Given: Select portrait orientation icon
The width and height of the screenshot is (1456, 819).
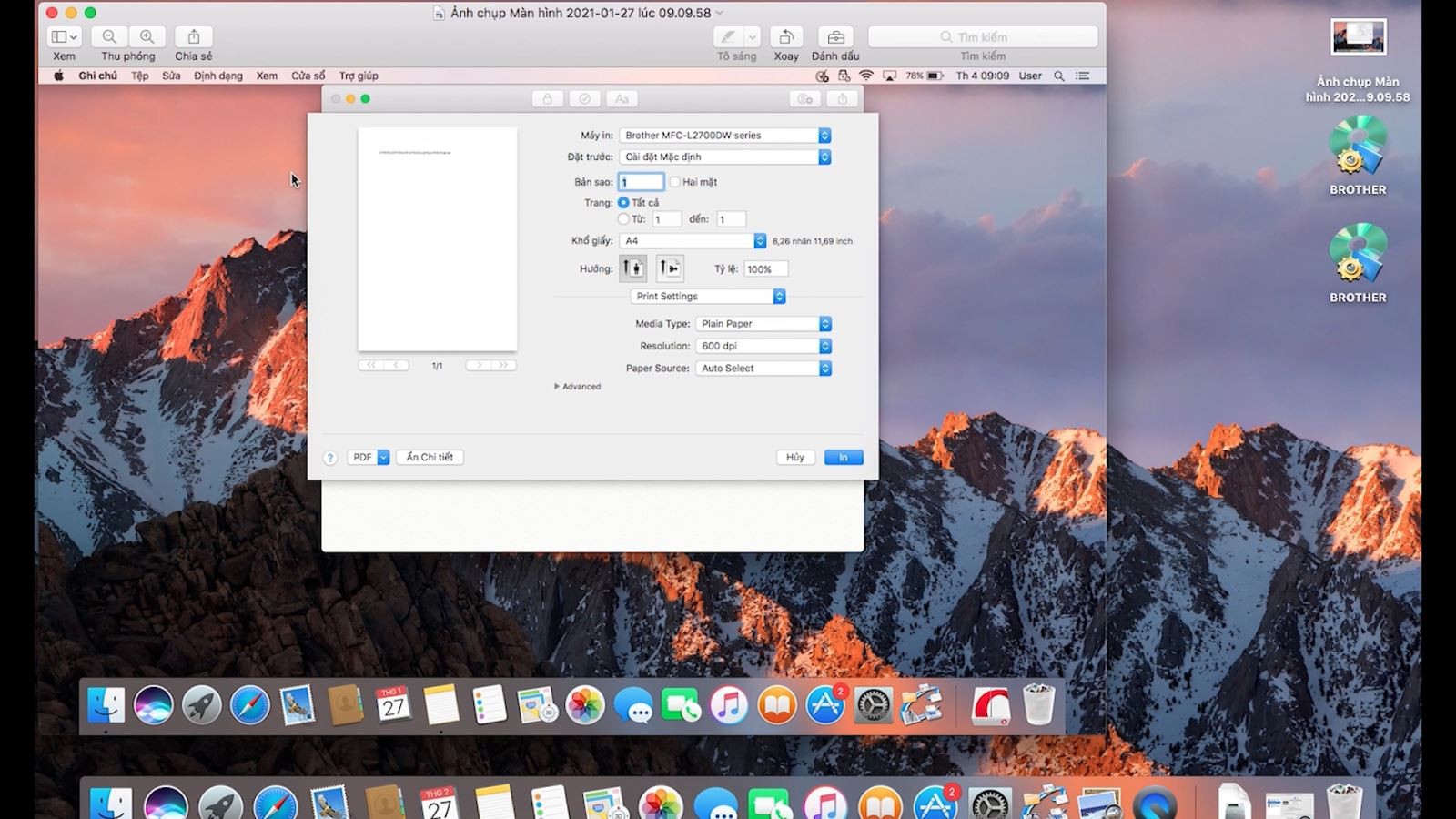Looking at the screenshot, I should click(633, 268).
